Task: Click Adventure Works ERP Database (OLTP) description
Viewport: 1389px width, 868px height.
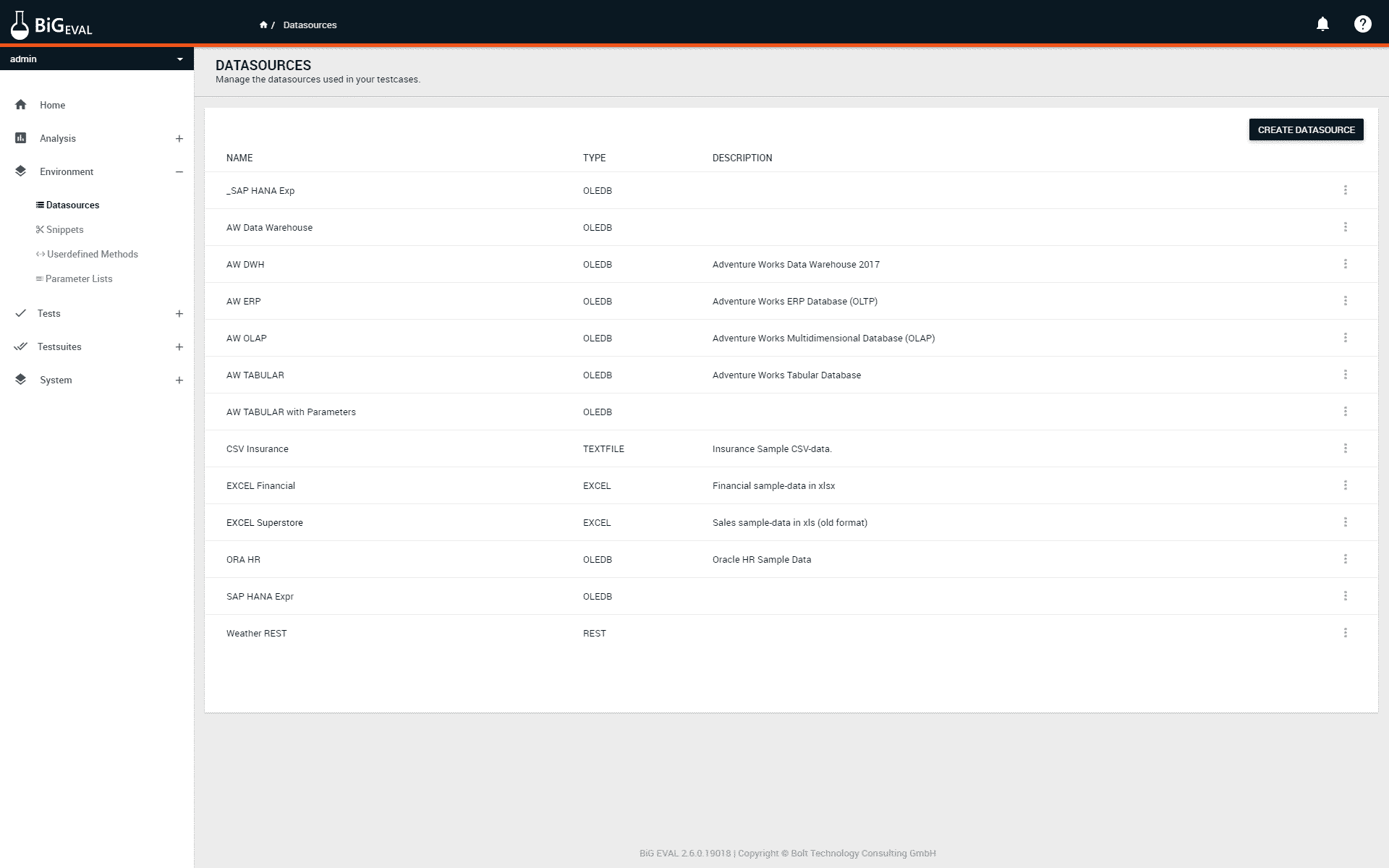Action: [794, 301]
